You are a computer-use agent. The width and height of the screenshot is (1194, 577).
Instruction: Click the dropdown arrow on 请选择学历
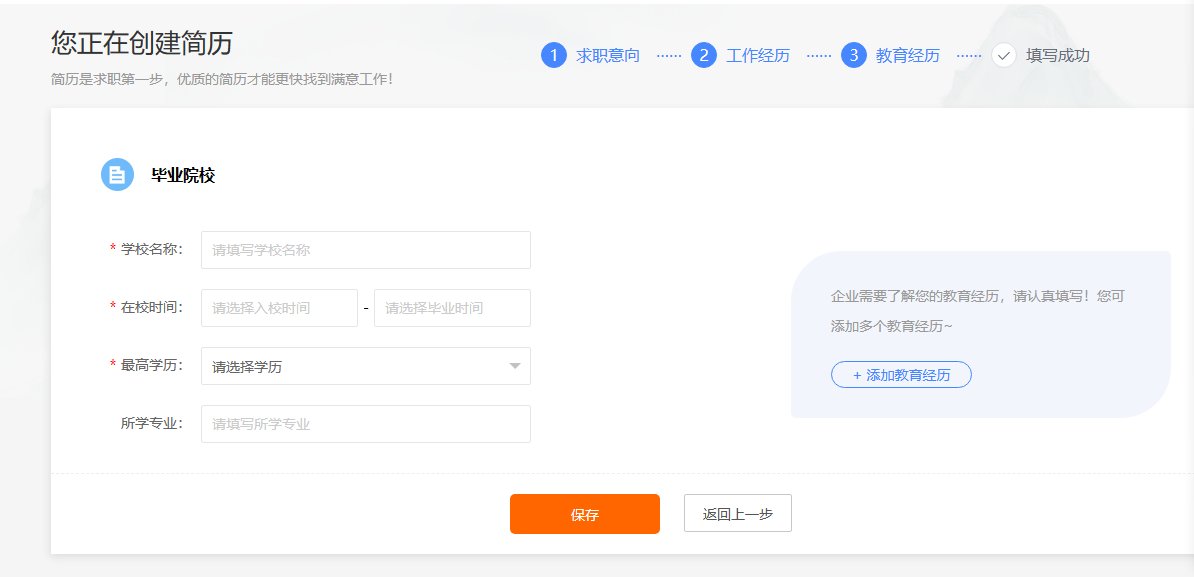click(515, 366)
